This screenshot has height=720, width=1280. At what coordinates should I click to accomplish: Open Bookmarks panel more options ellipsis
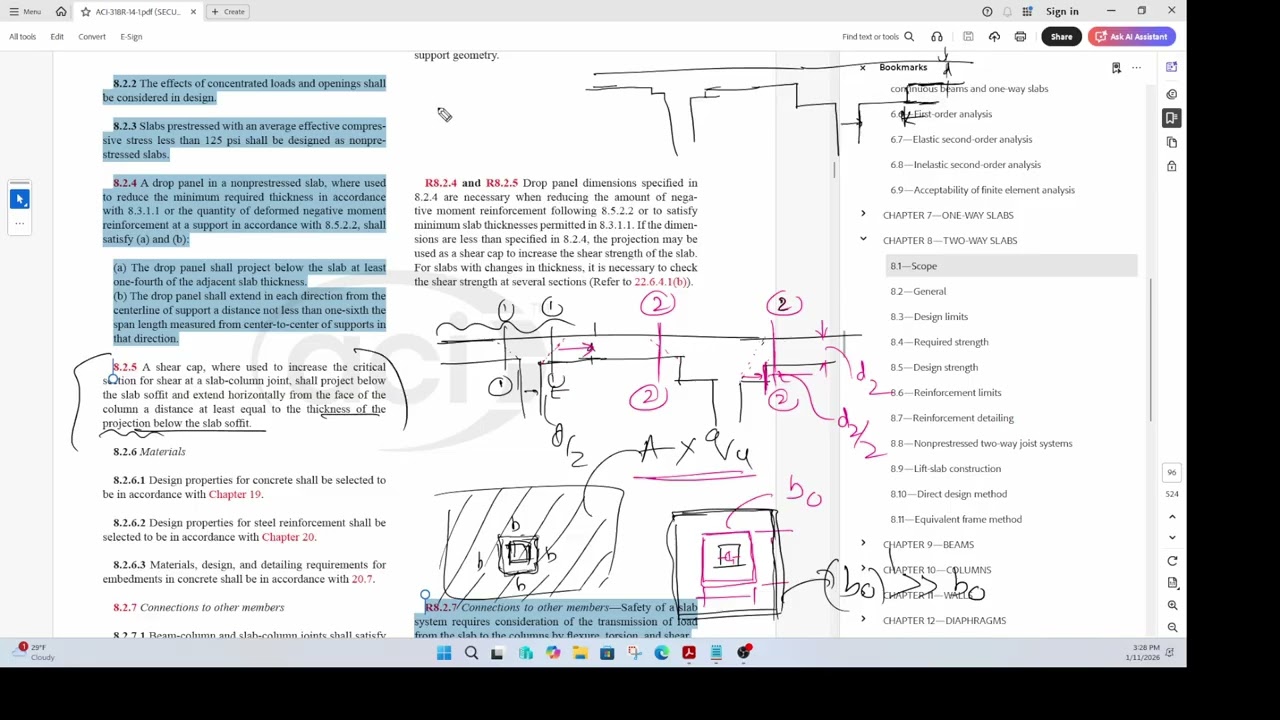click(1136, 67)
